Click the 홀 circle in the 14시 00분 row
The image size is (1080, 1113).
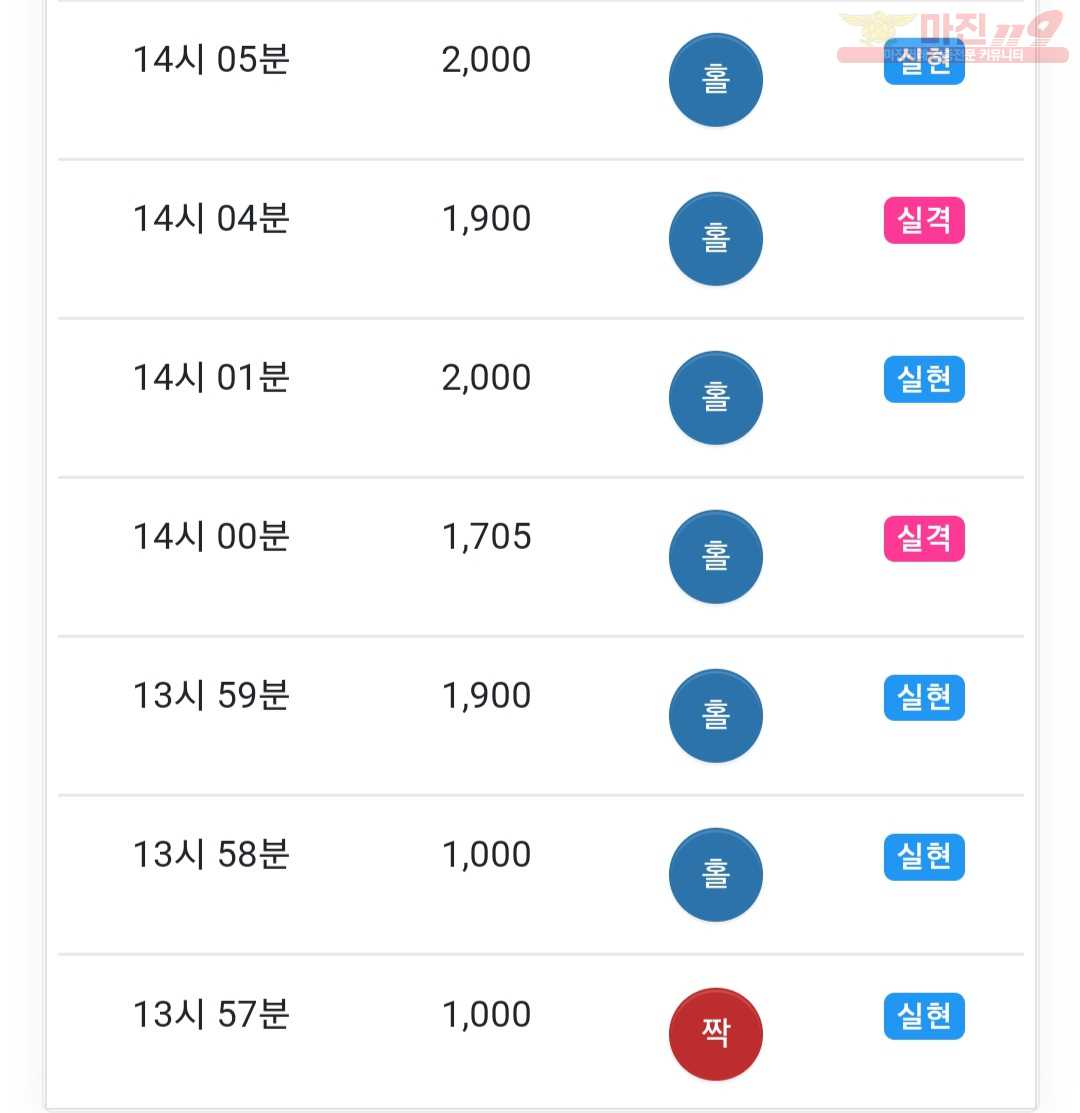point(715,557)
